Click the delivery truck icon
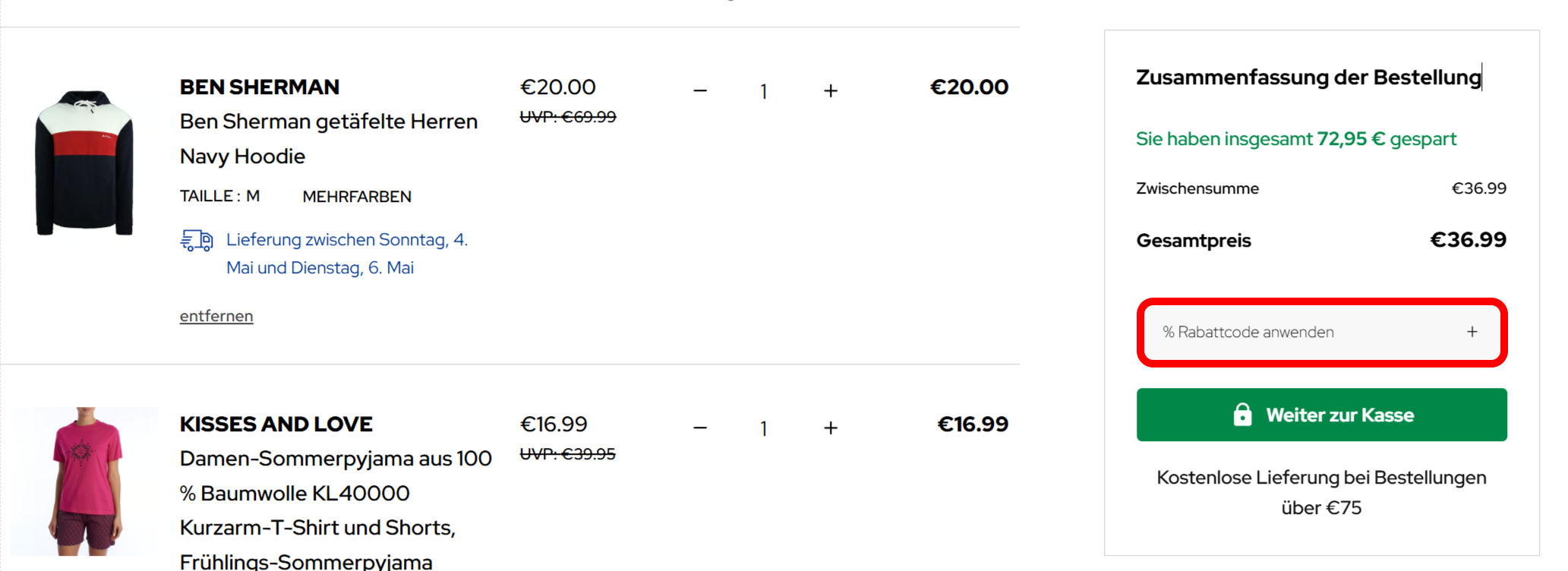This screenshot has height=571, width=1568. point(197,241)
